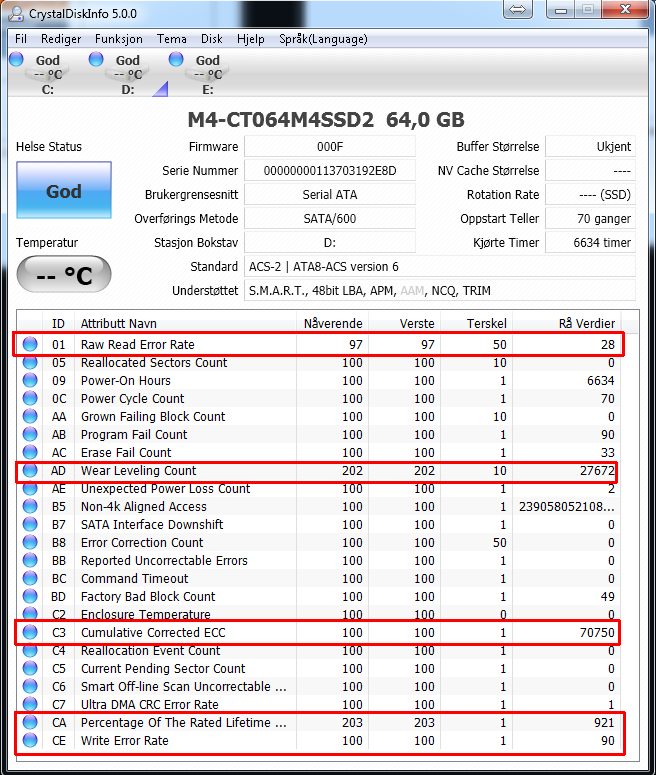Screen dimensions: 656x775
Task: Click status orb of Wear Leveling Count row
Action: click(30, 470)
